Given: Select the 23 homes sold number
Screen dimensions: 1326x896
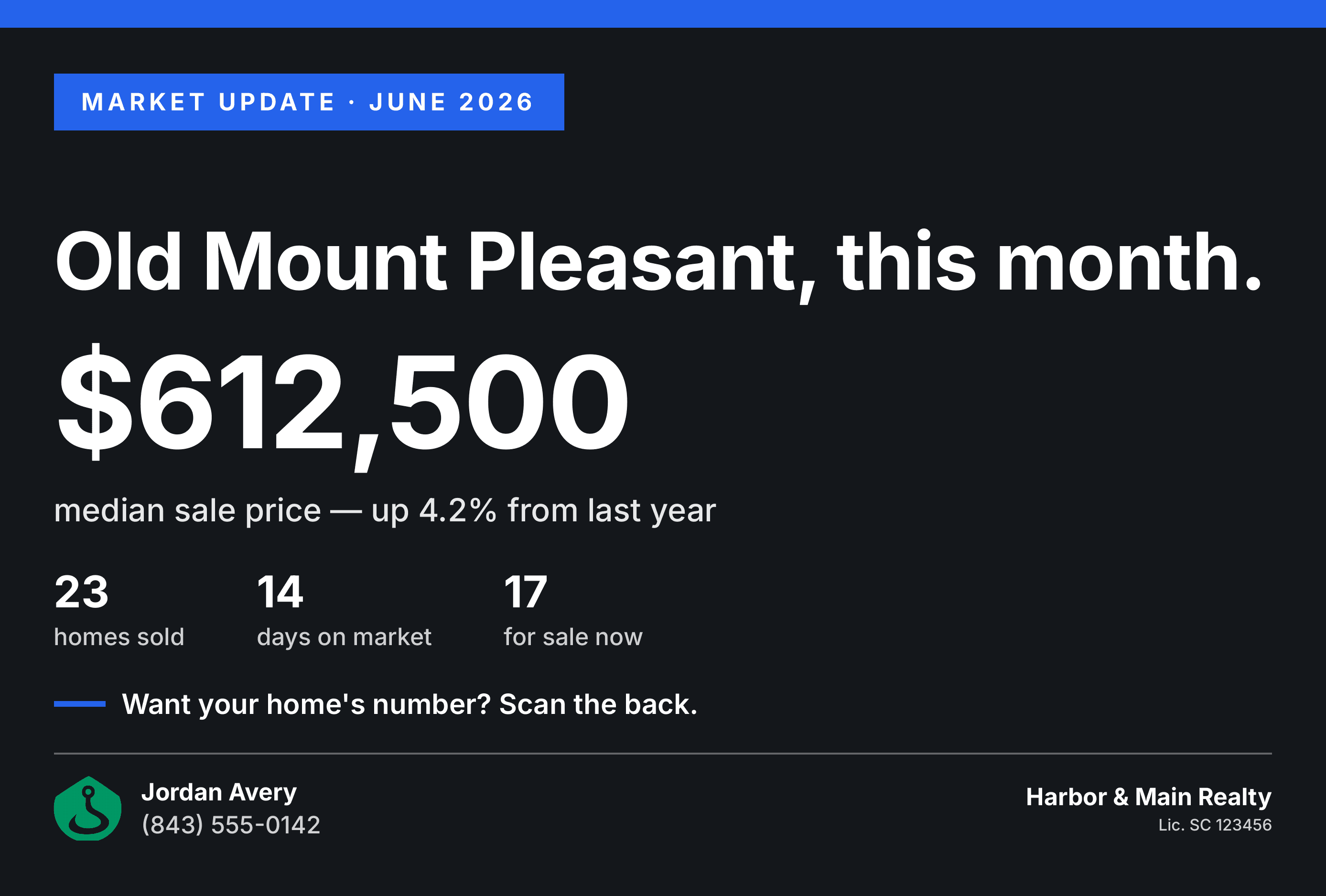Looking at the screenshot, I should point(82,592).
